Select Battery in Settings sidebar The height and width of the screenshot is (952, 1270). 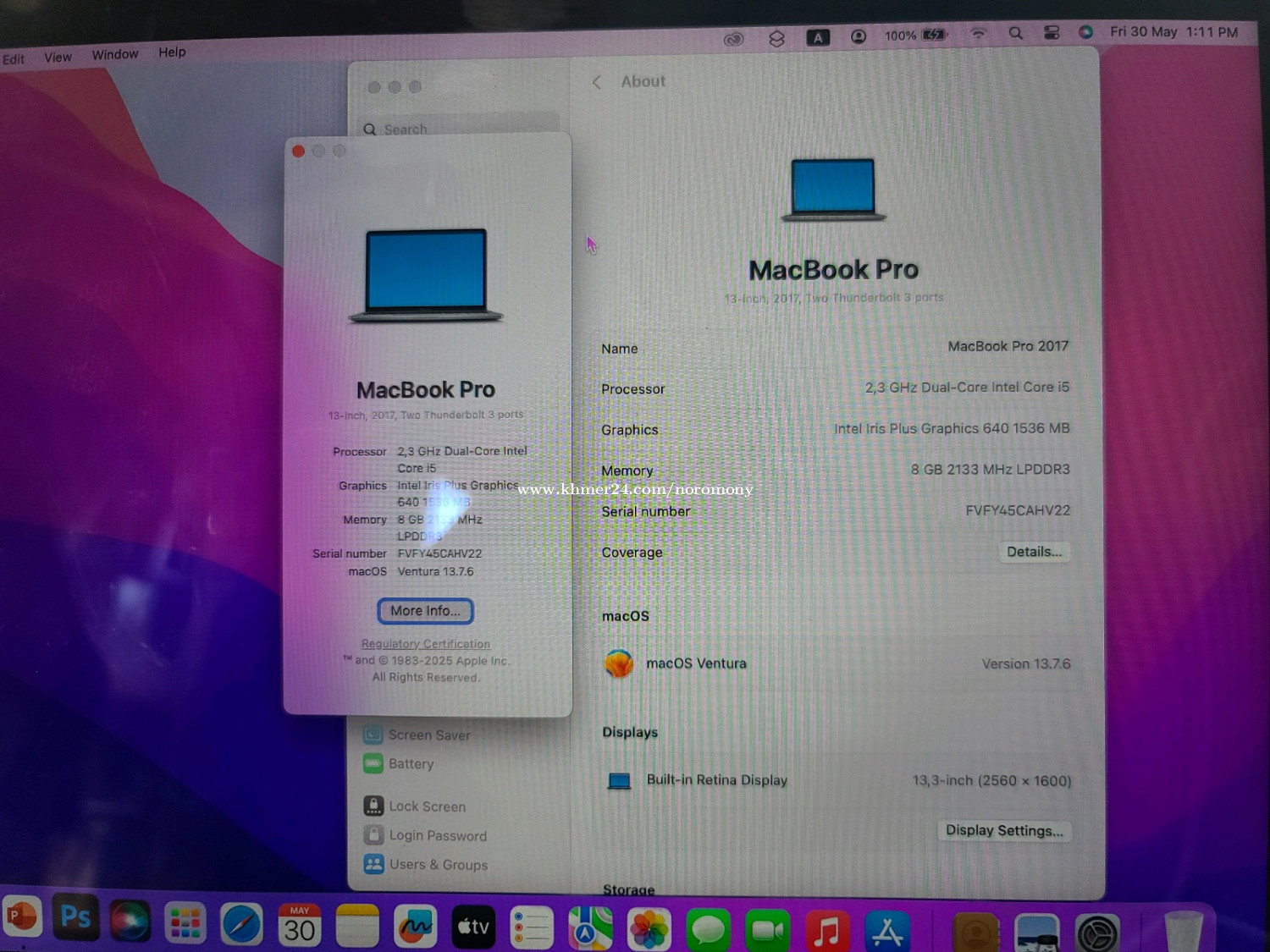pyautogui.click(x=399, y=763)
